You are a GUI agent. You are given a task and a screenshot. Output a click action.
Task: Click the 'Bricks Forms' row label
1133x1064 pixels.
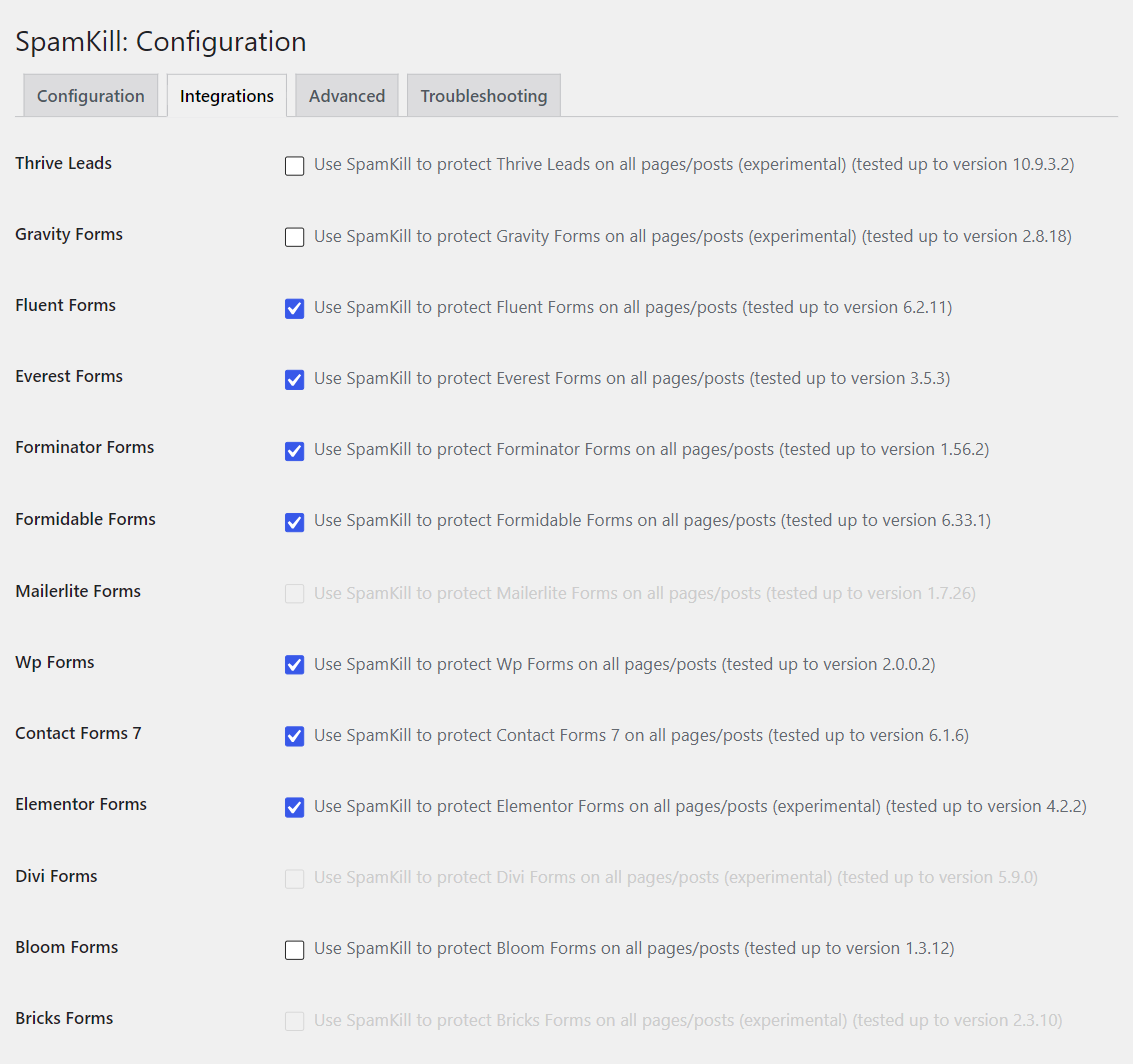(x=64, y=1018)
